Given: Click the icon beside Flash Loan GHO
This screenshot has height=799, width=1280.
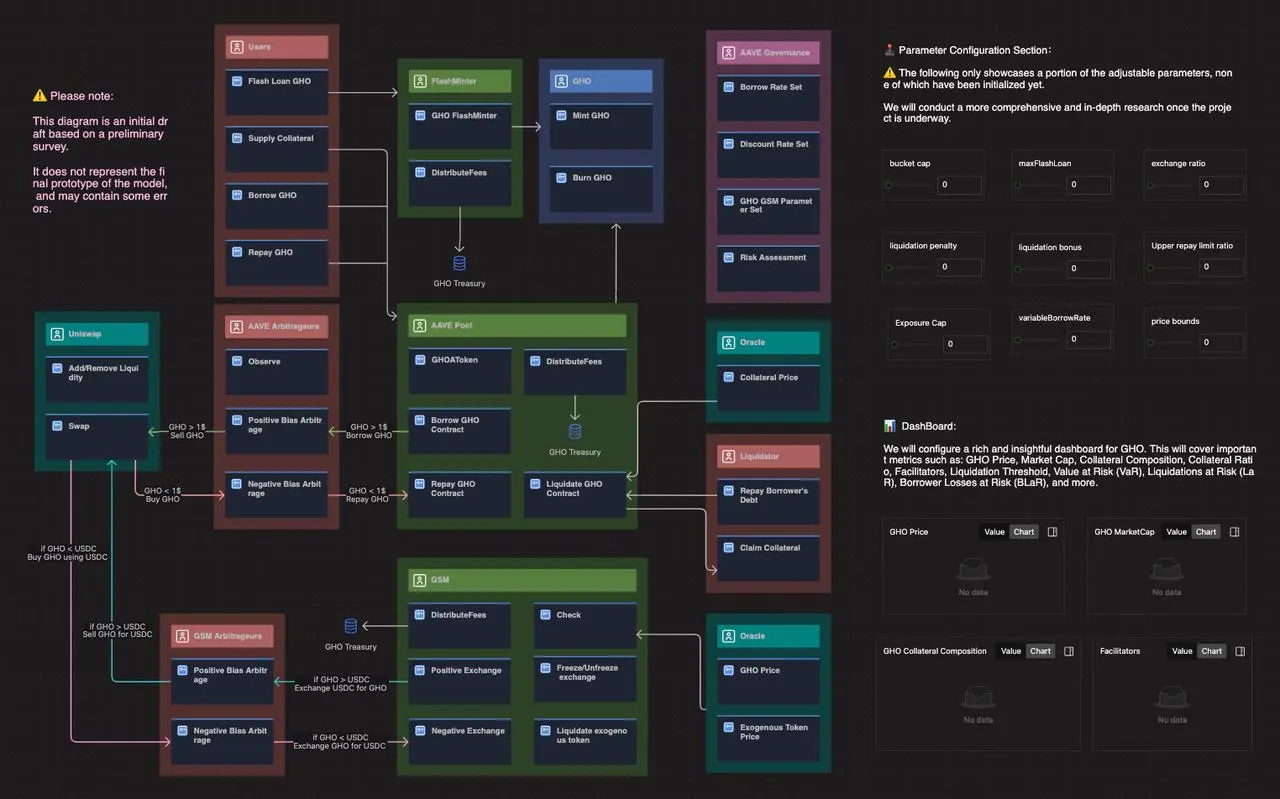Looking at the screenshot, I should (237, 81).
